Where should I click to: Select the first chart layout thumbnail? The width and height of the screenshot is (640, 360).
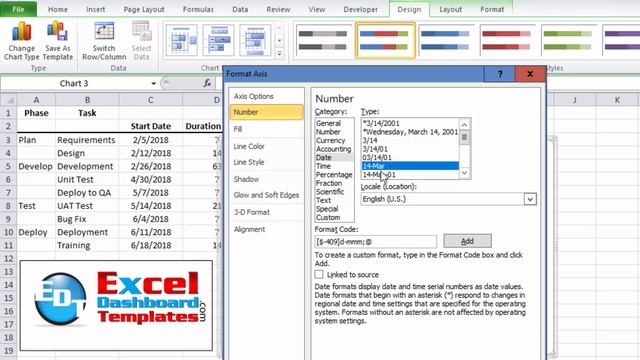coord(182,40)
